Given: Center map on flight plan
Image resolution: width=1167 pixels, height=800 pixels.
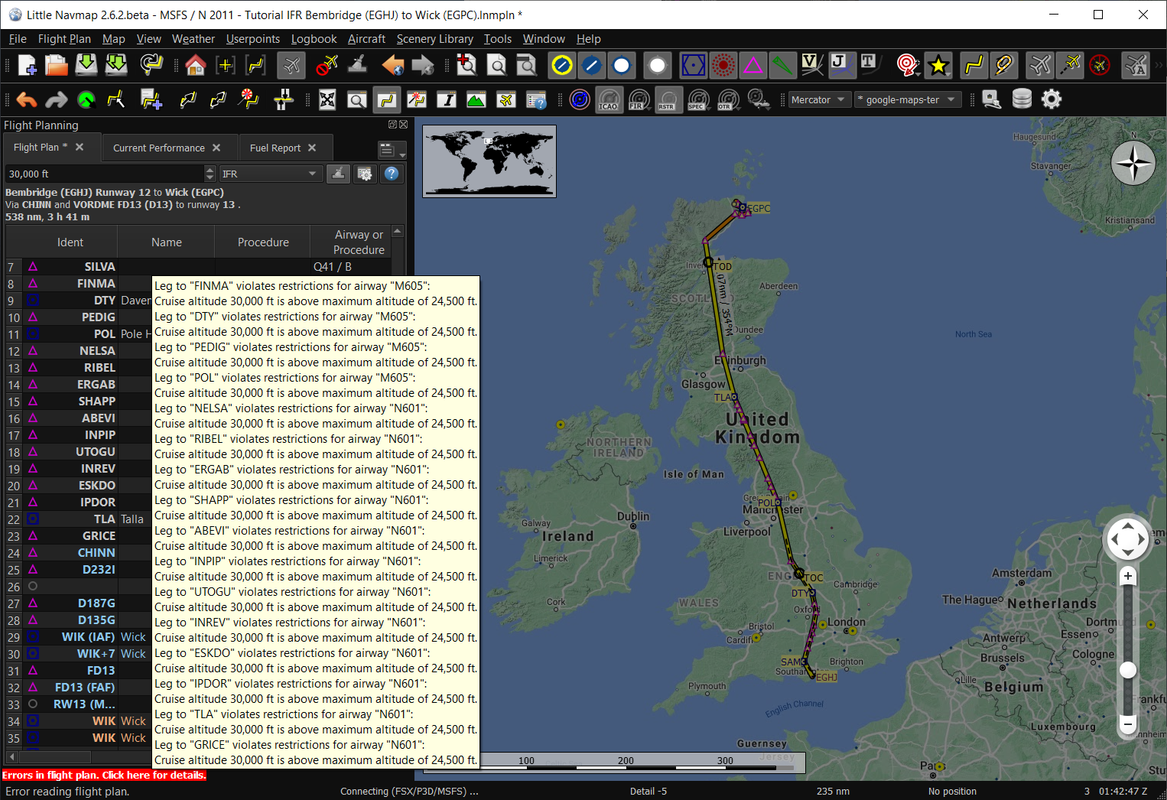Looking at the screenshot, I should [x=255, y=65].
